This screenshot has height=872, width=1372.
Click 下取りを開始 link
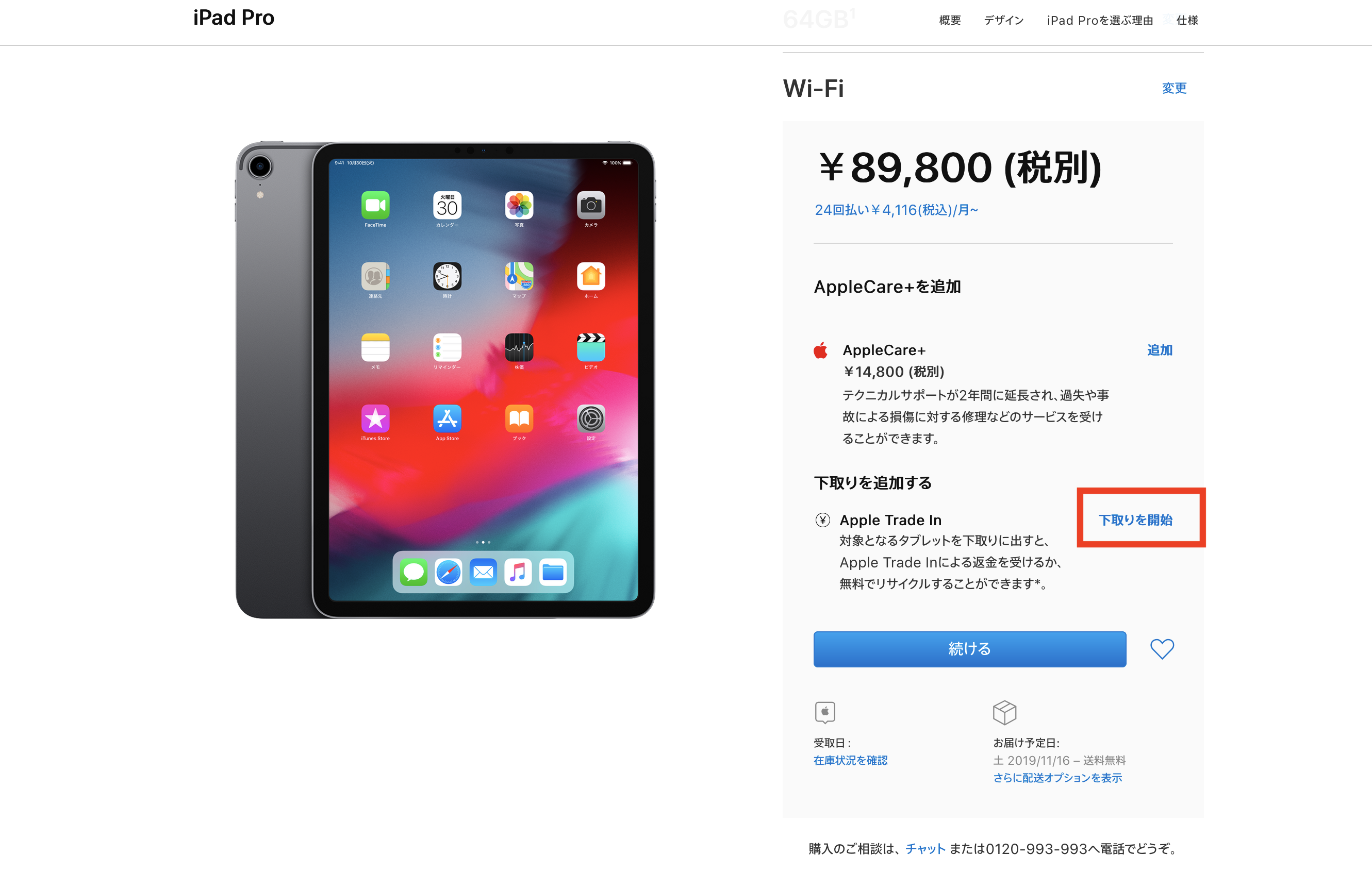click(1135, 520)
